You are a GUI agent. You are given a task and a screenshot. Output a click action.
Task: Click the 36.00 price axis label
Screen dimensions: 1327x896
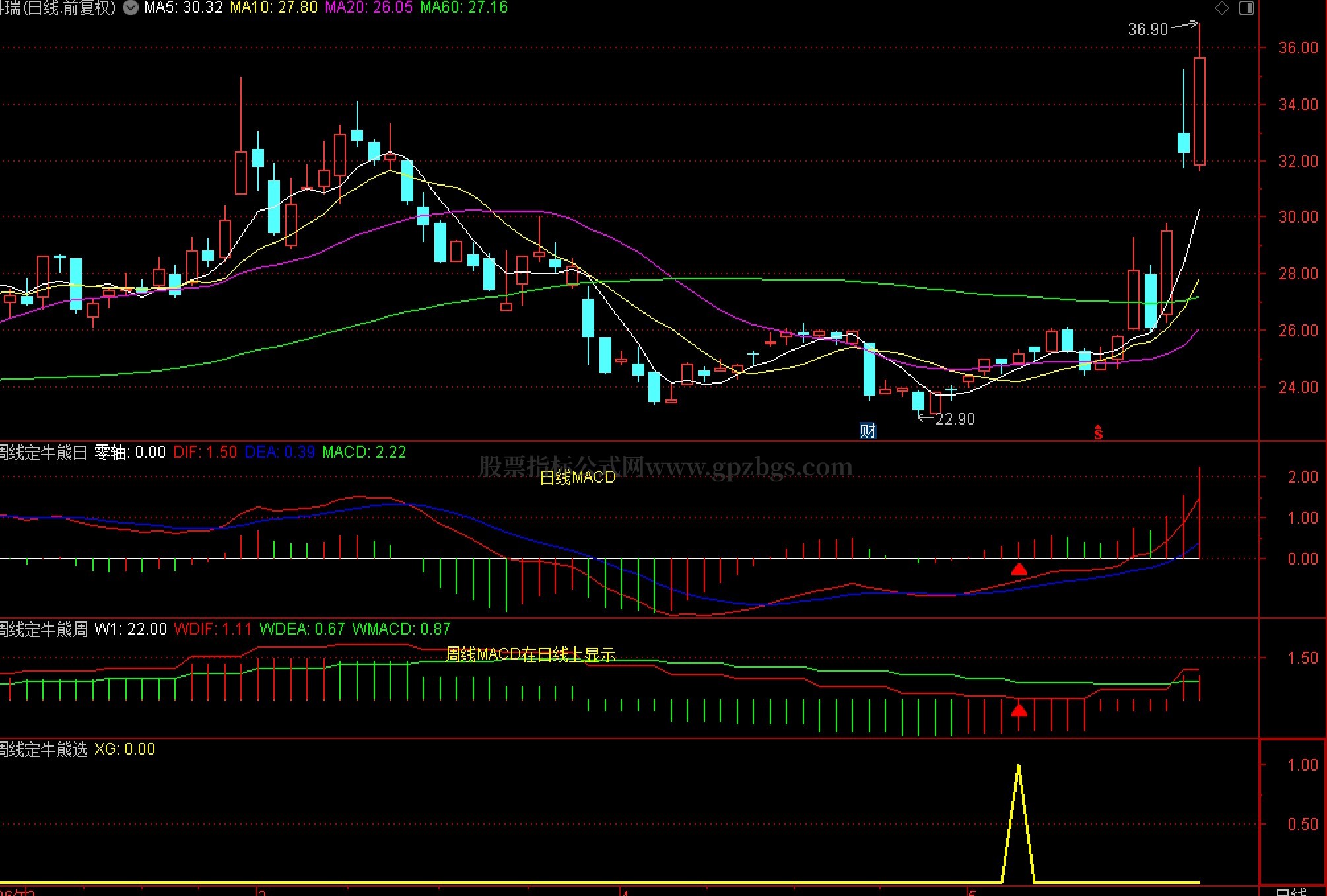pyautogui.click(x=1298, y=48)
